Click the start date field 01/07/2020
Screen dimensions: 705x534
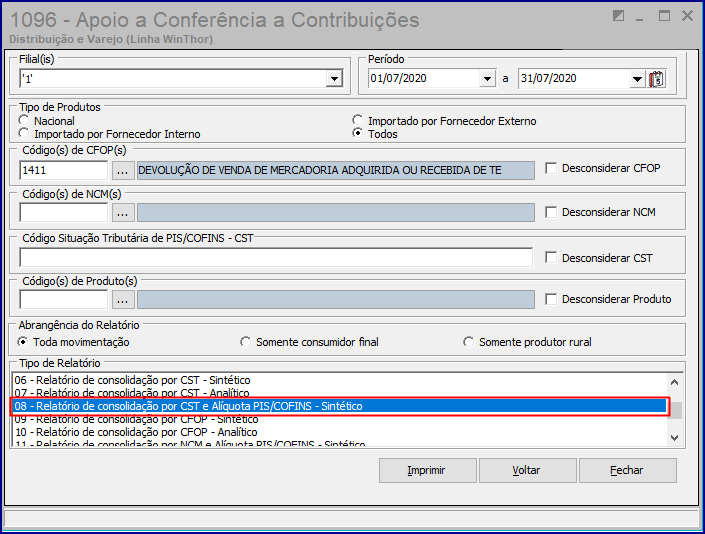tap(424, 79)
